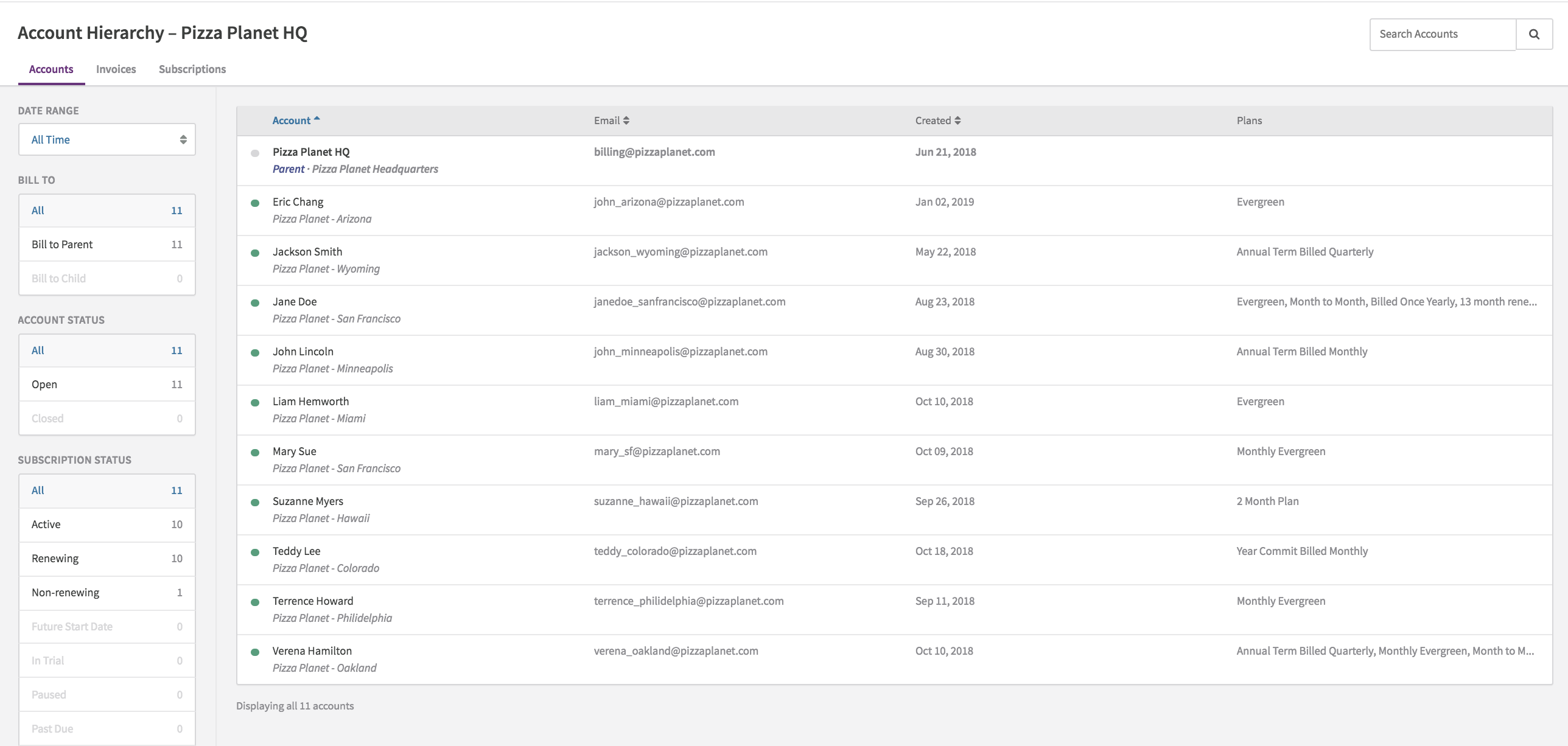The height and width of the screenshot is (746, 1568).
Task: Switch to the Invoices tab
Action: pos(115,68)
